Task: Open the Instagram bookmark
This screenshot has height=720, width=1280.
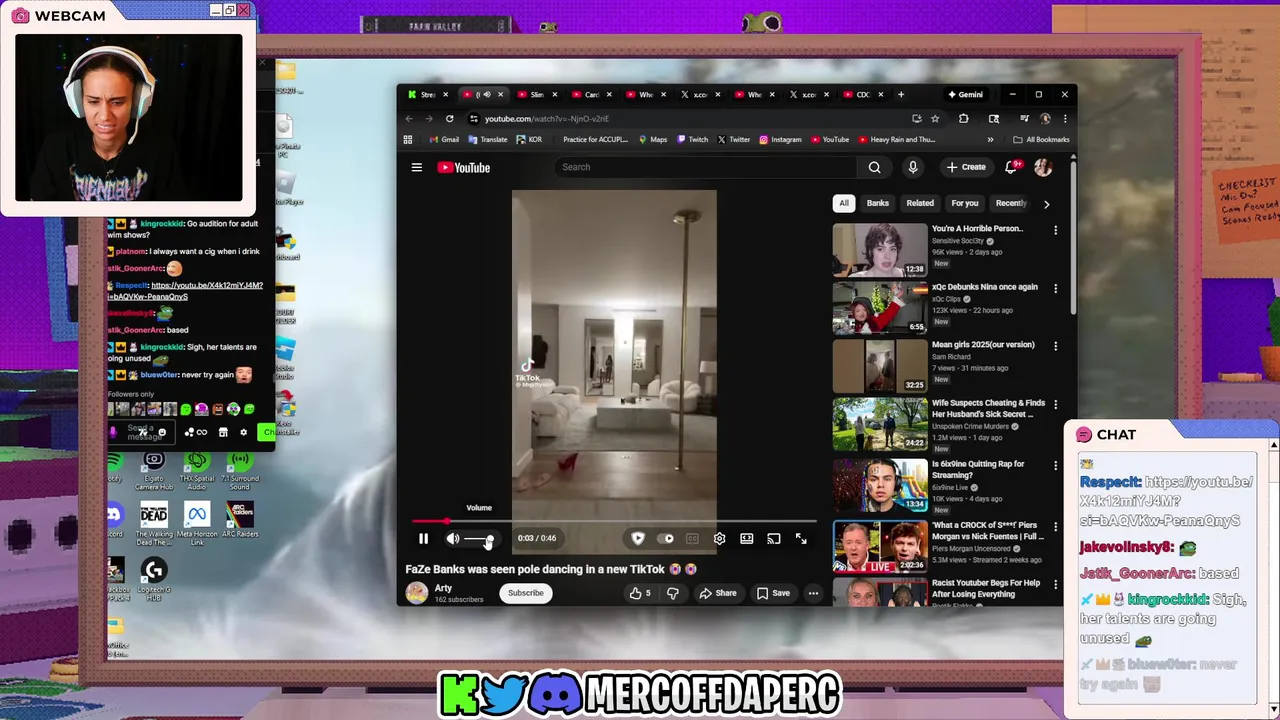Action: [780, 140]
